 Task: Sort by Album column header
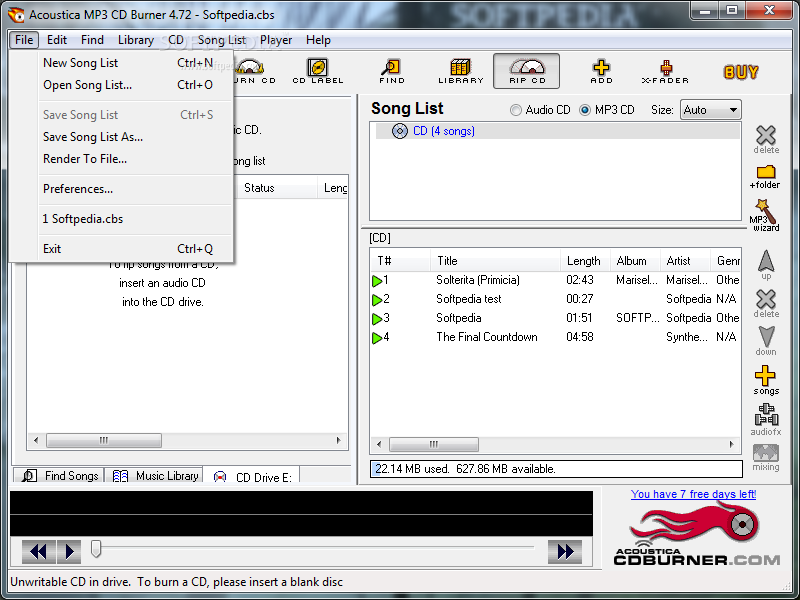coord(635,261)
